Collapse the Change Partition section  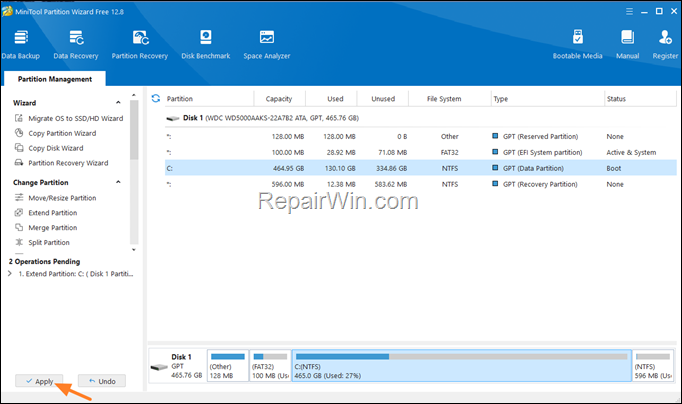click(118, 182)
